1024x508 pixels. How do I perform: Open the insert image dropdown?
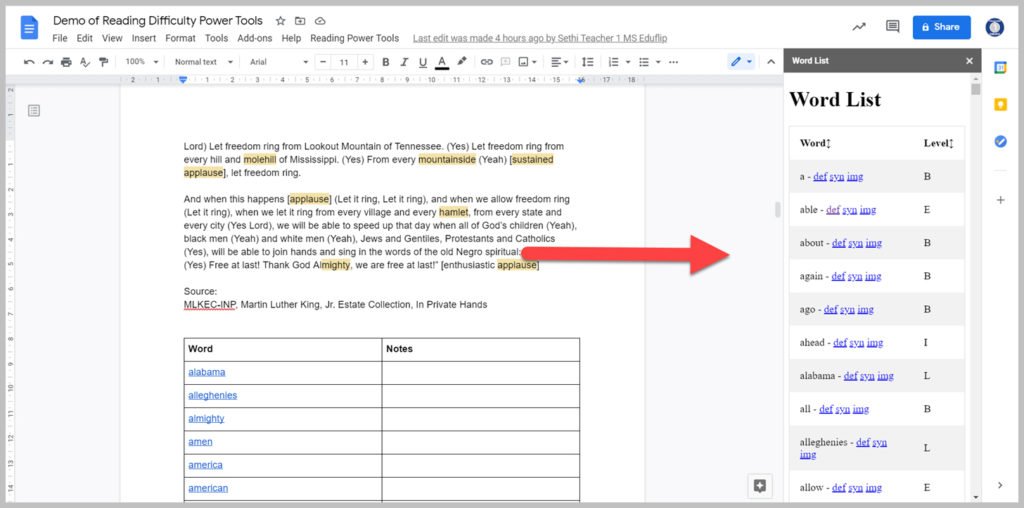point(528,62)
